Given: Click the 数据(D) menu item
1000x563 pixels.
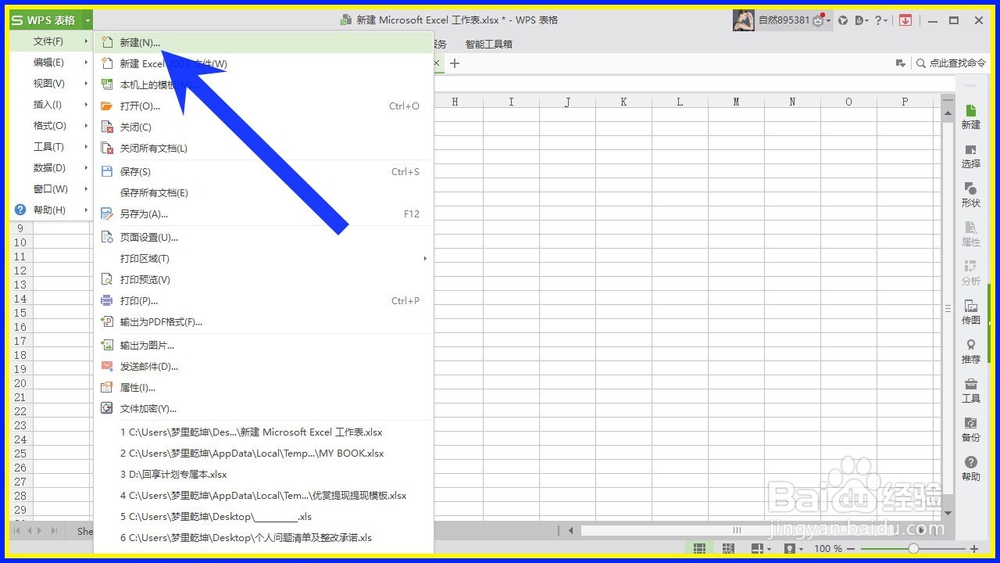Looking at the screenshot, I should (50, 168).
